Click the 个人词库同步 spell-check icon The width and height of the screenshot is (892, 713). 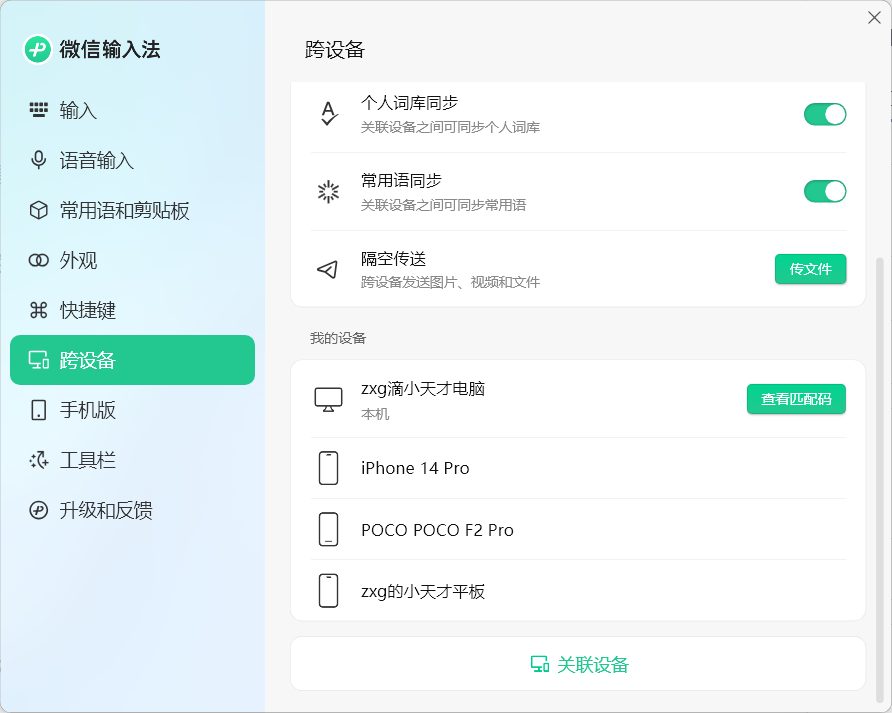point(328,114)
